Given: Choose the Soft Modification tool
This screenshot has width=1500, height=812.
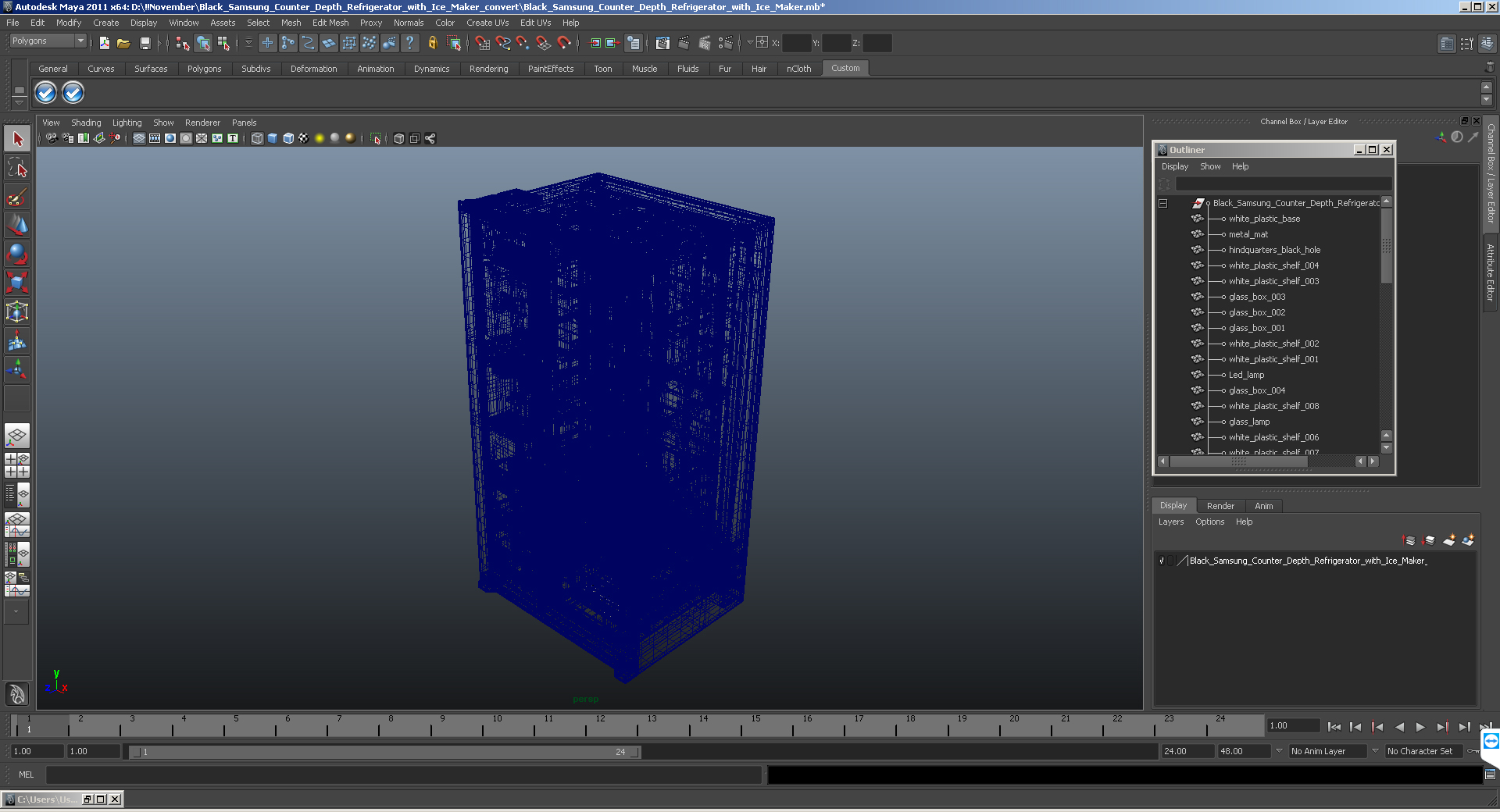Looking at the screenshot, I should tap(17, 340).
